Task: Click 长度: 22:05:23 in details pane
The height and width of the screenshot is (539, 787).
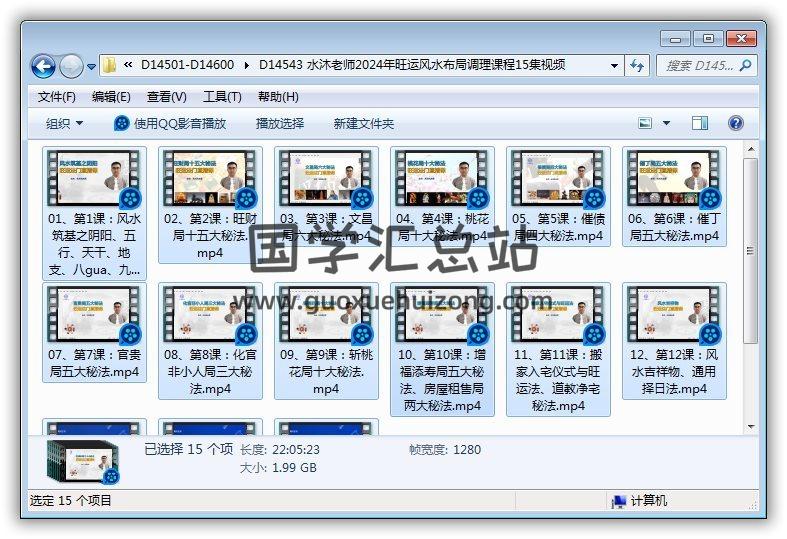Action: (x=280, y=450)
